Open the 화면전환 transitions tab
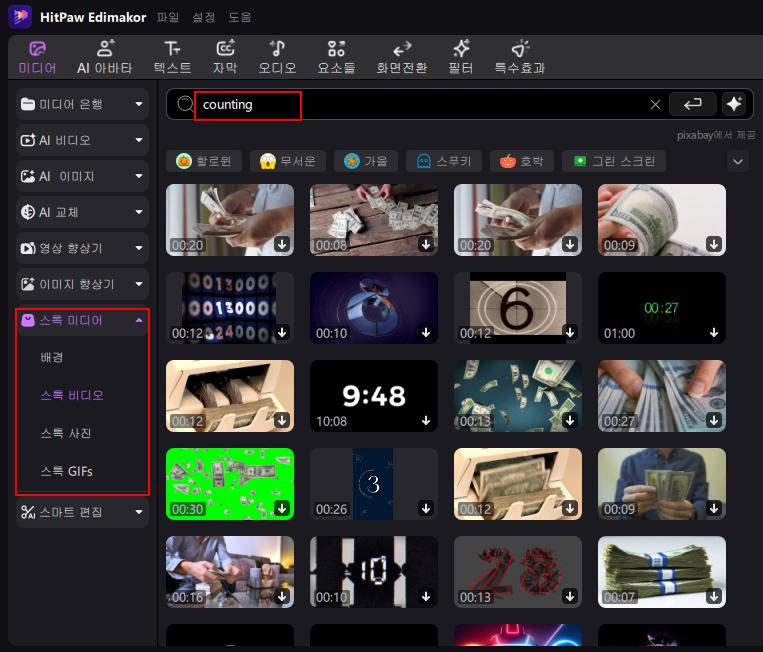This screenshot has width=763, height=652. pos(402,57)
